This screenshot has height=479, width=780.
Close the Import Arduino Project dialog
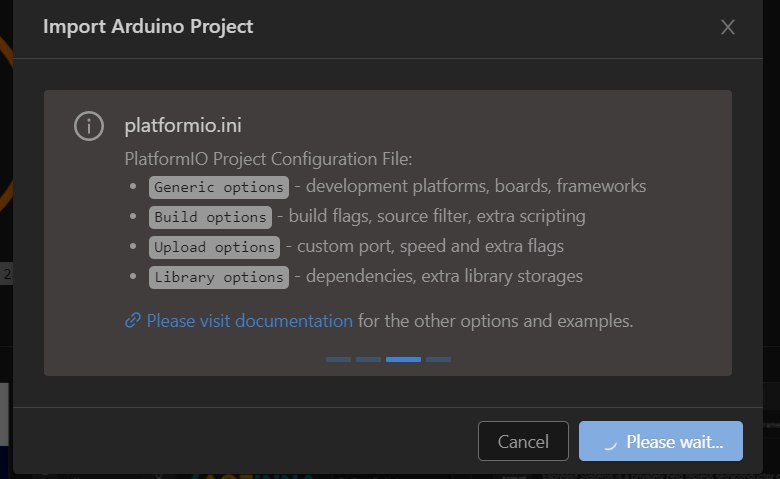(x=728, y=27)
